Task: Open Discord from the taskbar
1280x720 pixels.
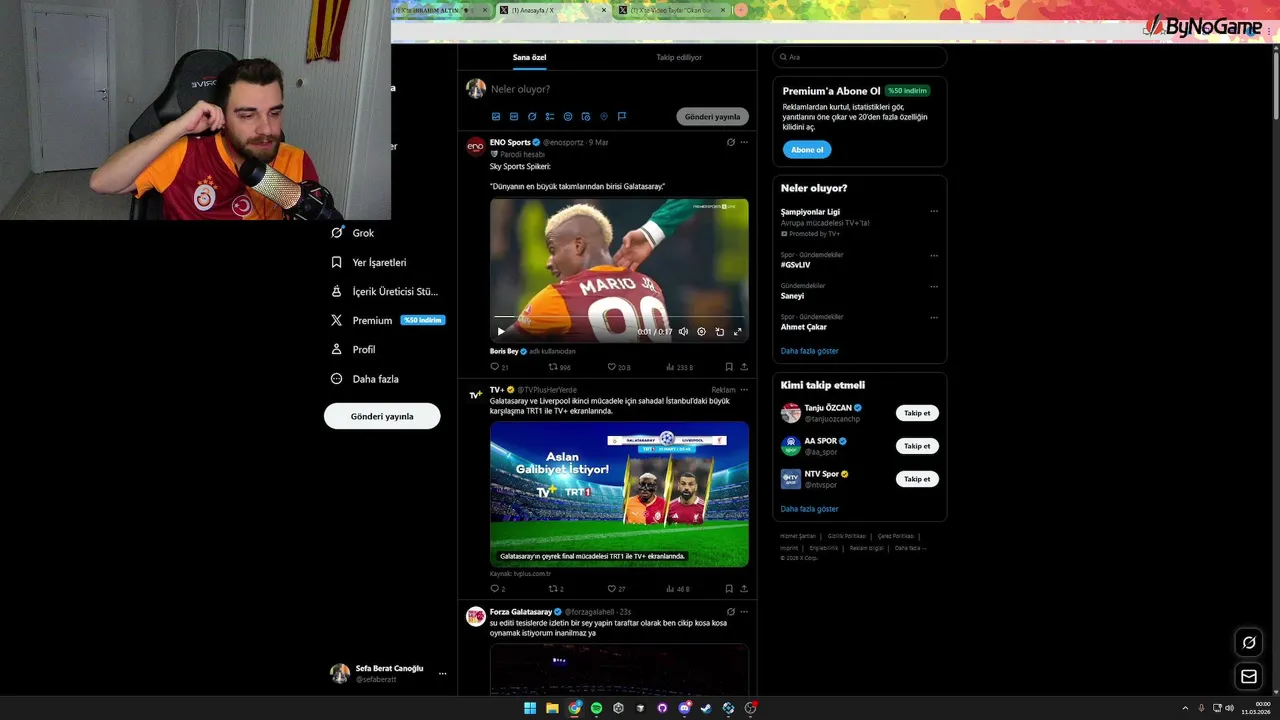Action: 685,708
